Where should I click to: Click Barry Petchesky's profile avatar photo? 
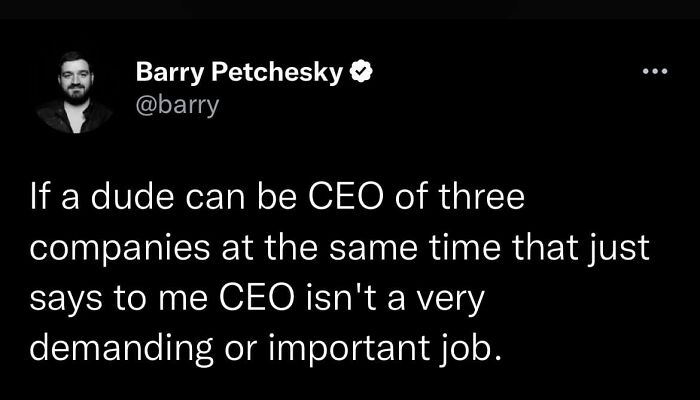tap(74, 91)
